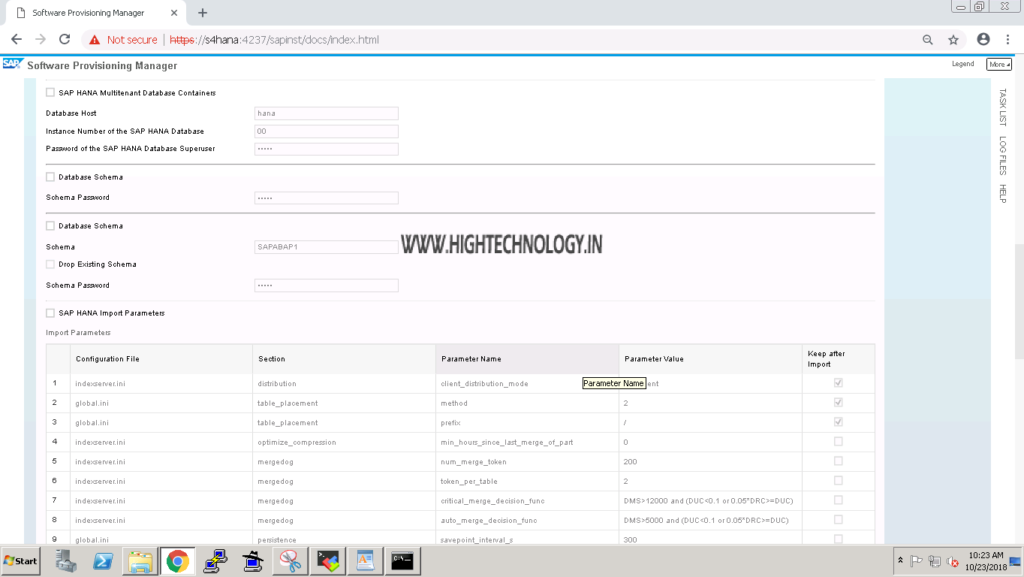
Task: Click the Parameter Value column header
Action: 711,359
